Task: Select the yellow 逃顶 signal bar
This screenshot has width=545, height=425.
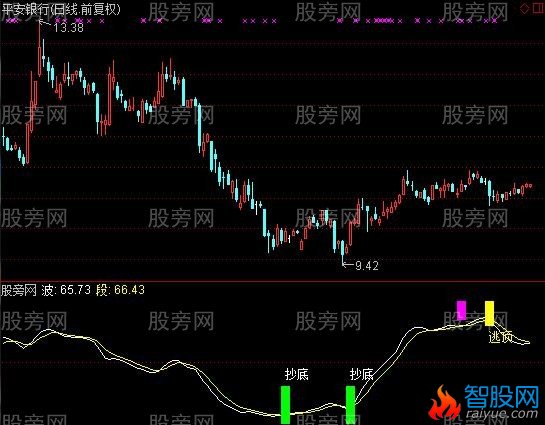Action: tap(489, 313)
